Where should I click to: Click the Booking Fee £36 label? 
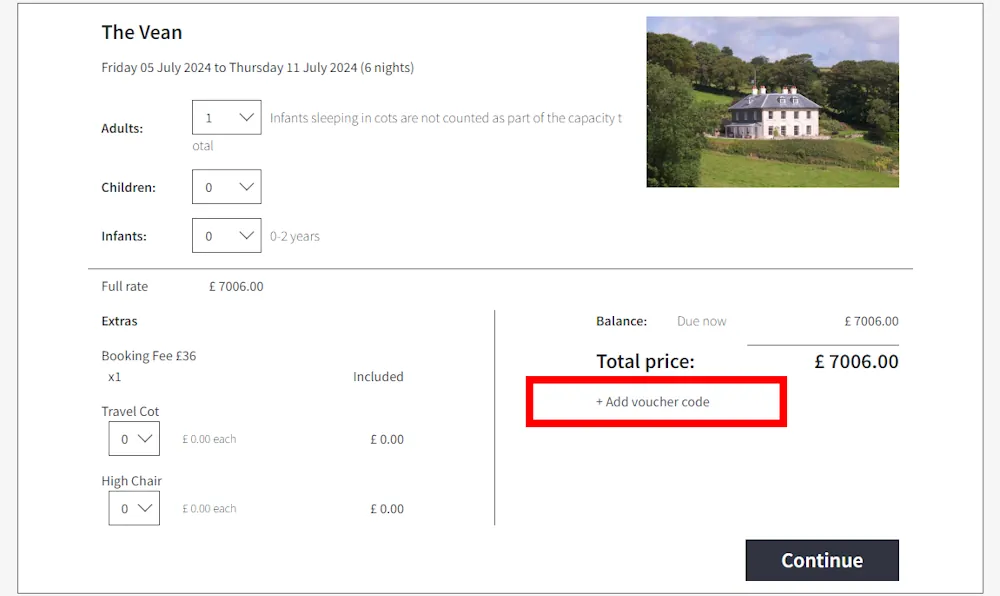point(148,356)
